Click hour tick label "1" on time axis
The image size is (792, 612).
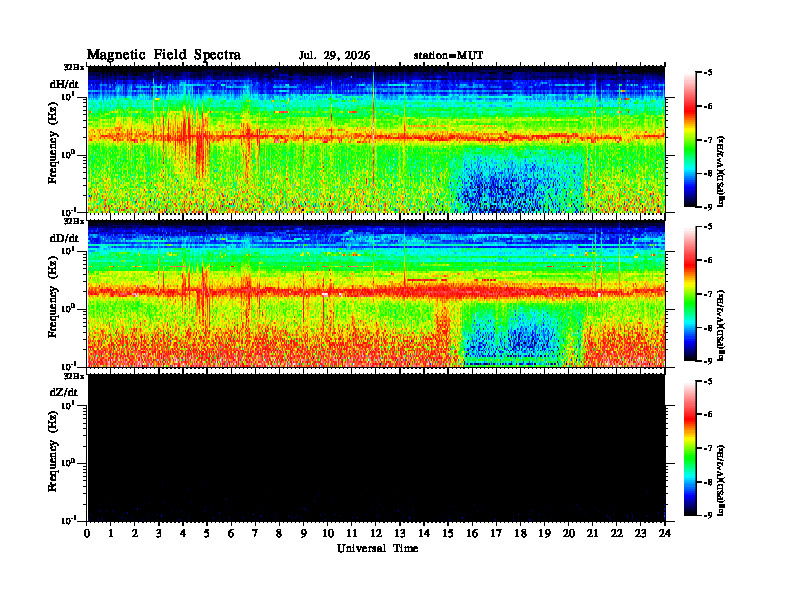pos(111,534)
